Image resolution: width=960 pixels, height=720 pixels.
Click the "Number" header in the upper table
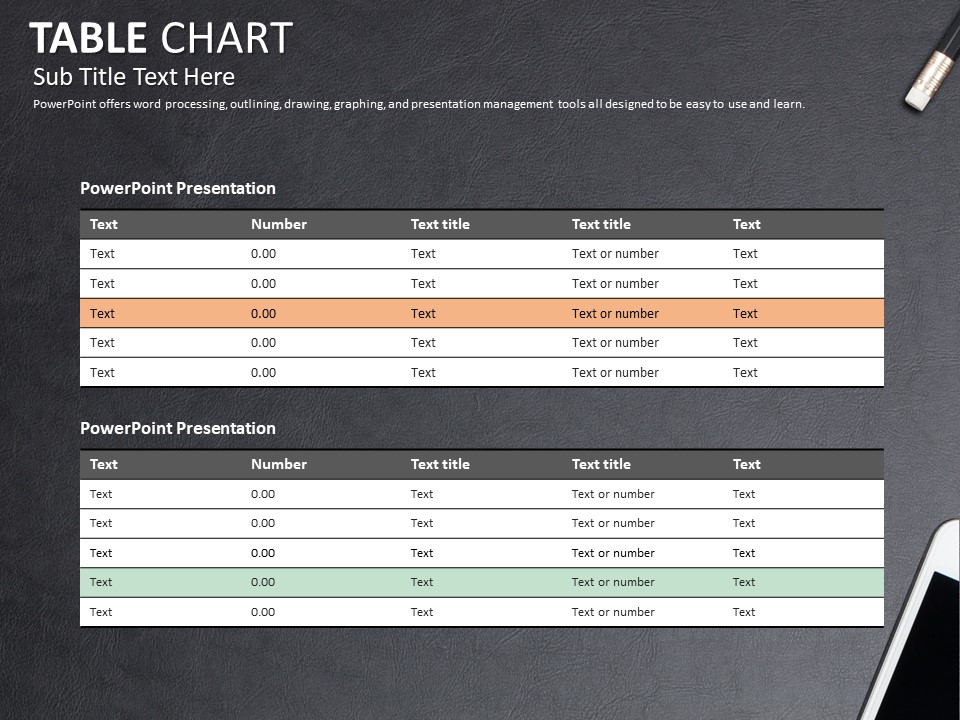pos(279,224)
